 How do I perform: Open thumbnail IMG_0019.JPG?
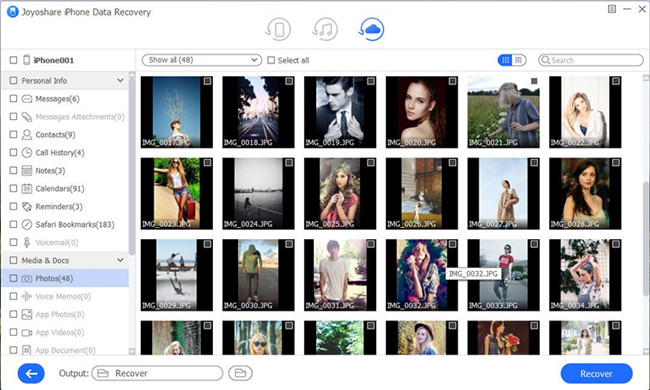pyautogui.click(x=340, y=112)
